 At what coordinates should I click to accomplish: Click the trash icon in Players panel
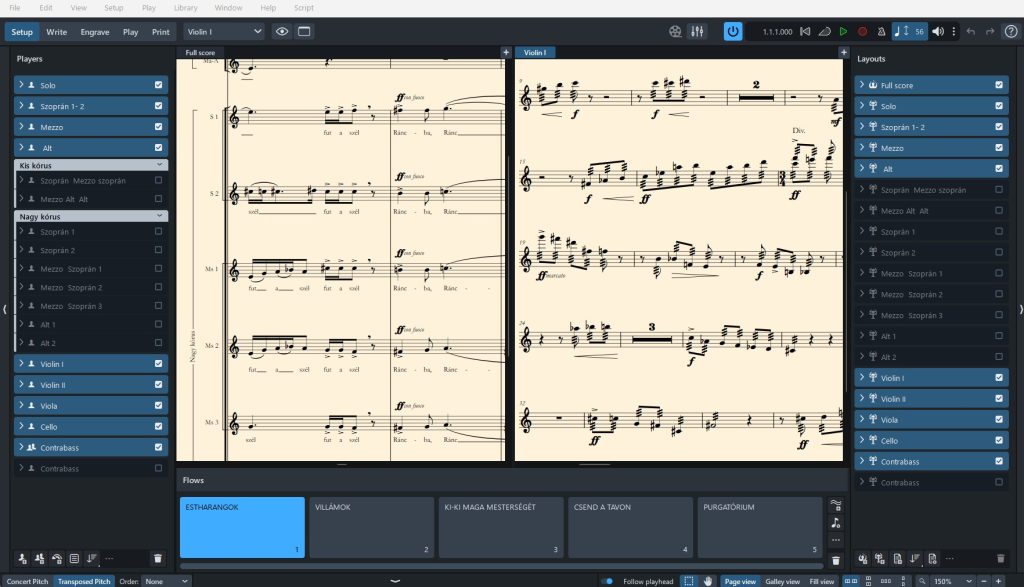(157, 558)
